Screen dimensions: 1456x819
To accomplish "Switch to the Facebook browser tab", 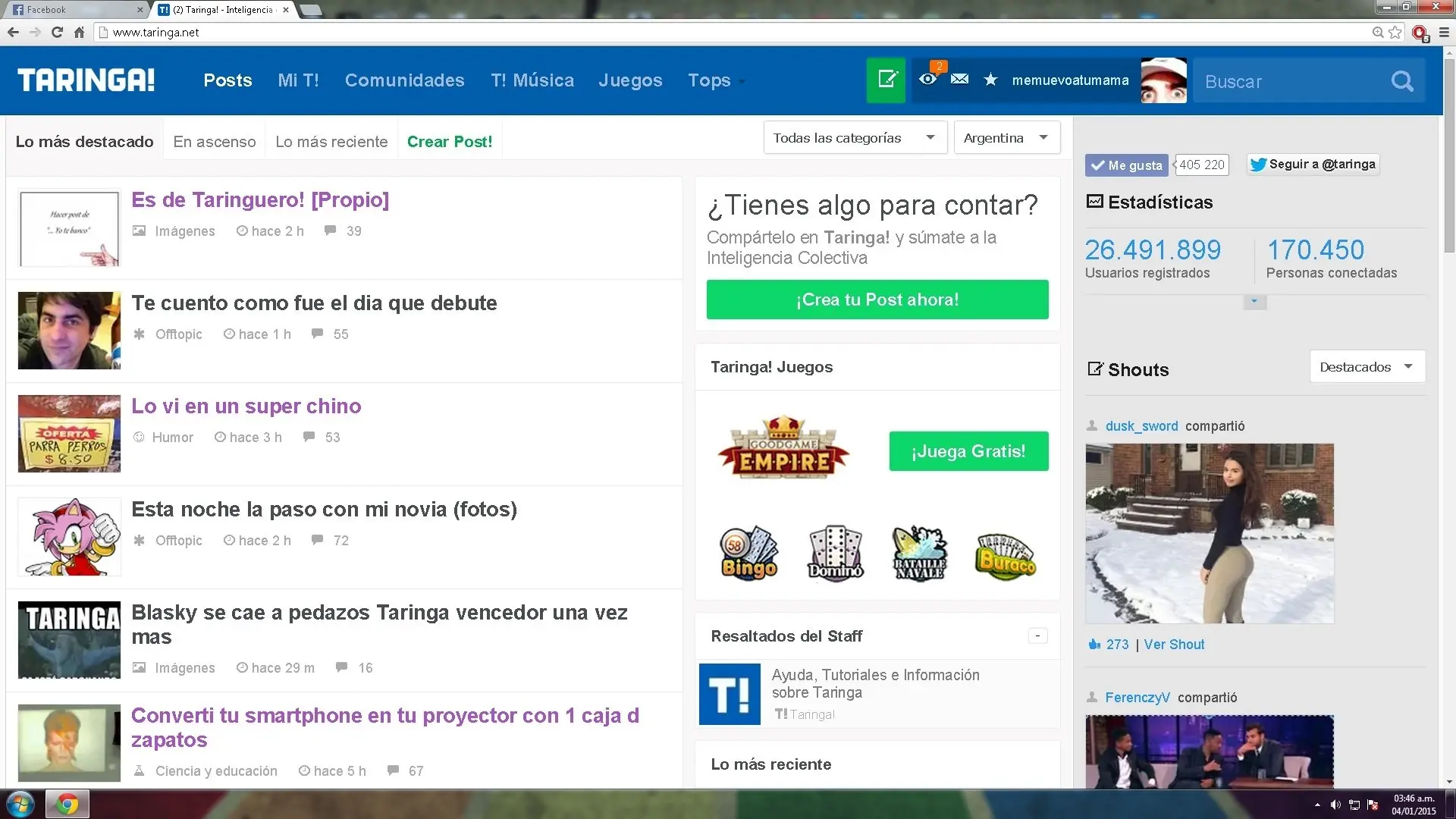I will click(x=76, y=10).
